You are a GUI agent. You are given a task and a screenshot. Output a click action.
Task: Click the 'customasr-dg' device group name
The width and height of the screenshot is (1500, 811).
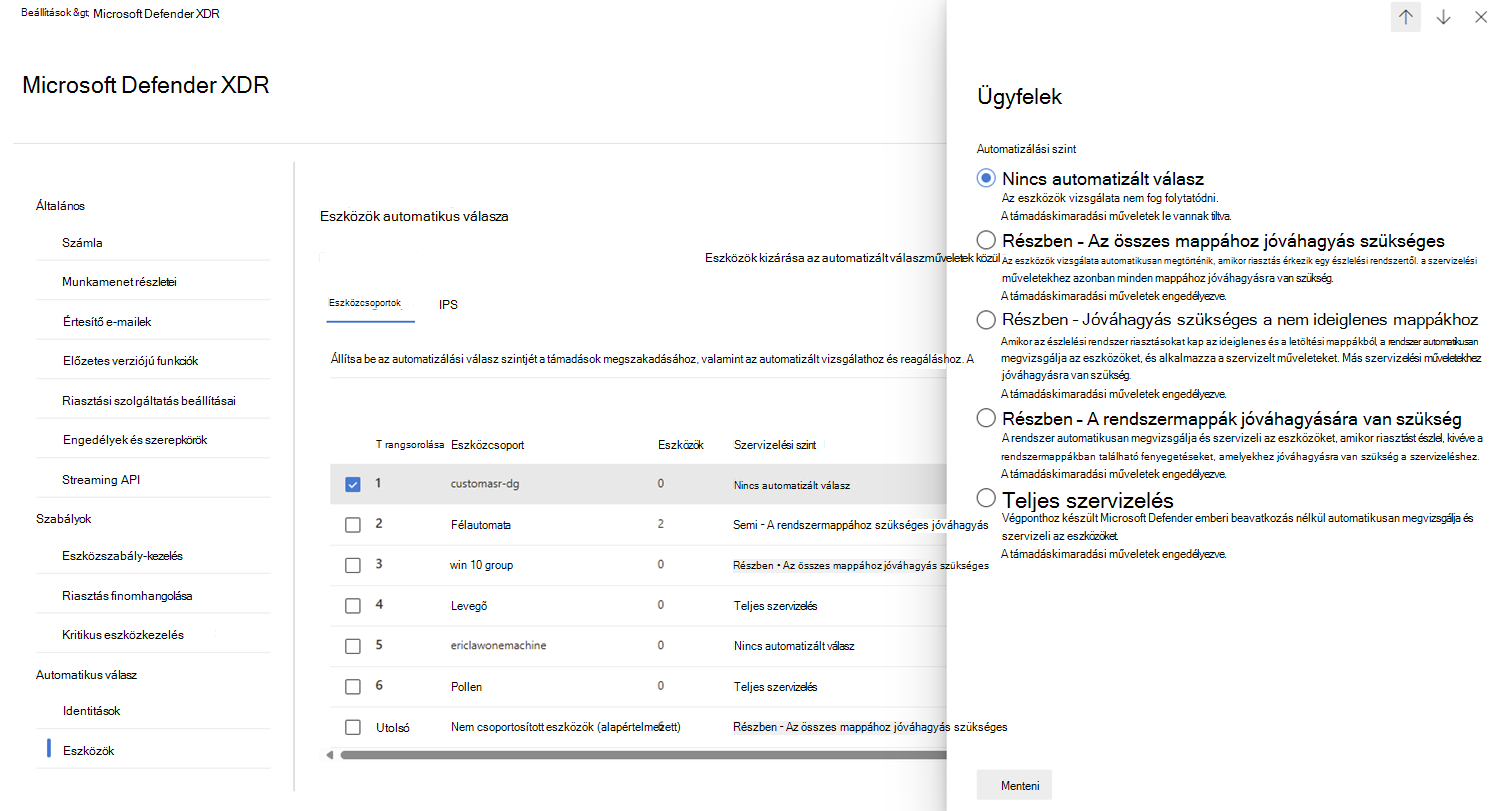[483, 485]
